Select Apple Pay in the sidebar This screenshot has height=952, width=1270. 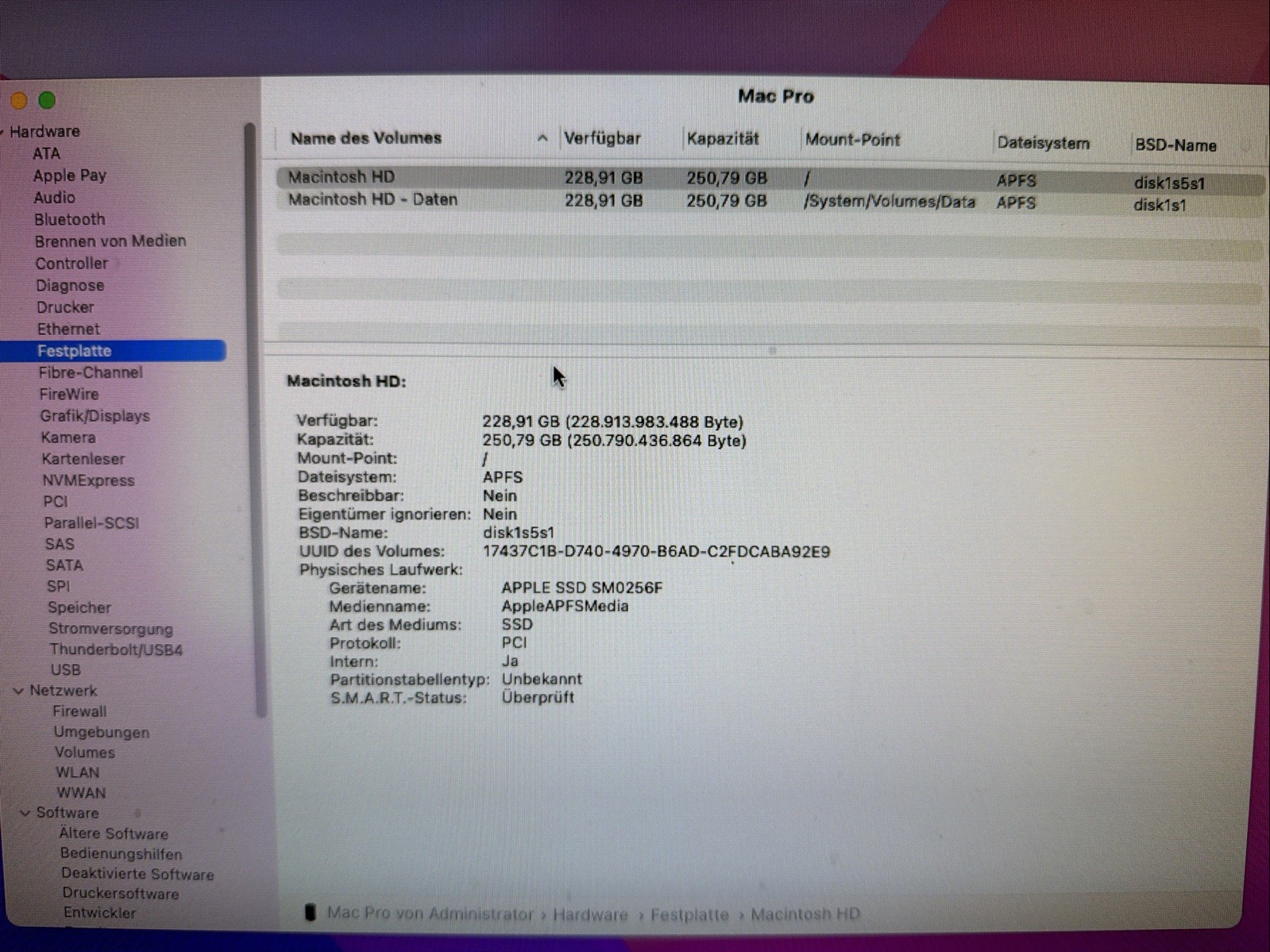pos(70,175)
